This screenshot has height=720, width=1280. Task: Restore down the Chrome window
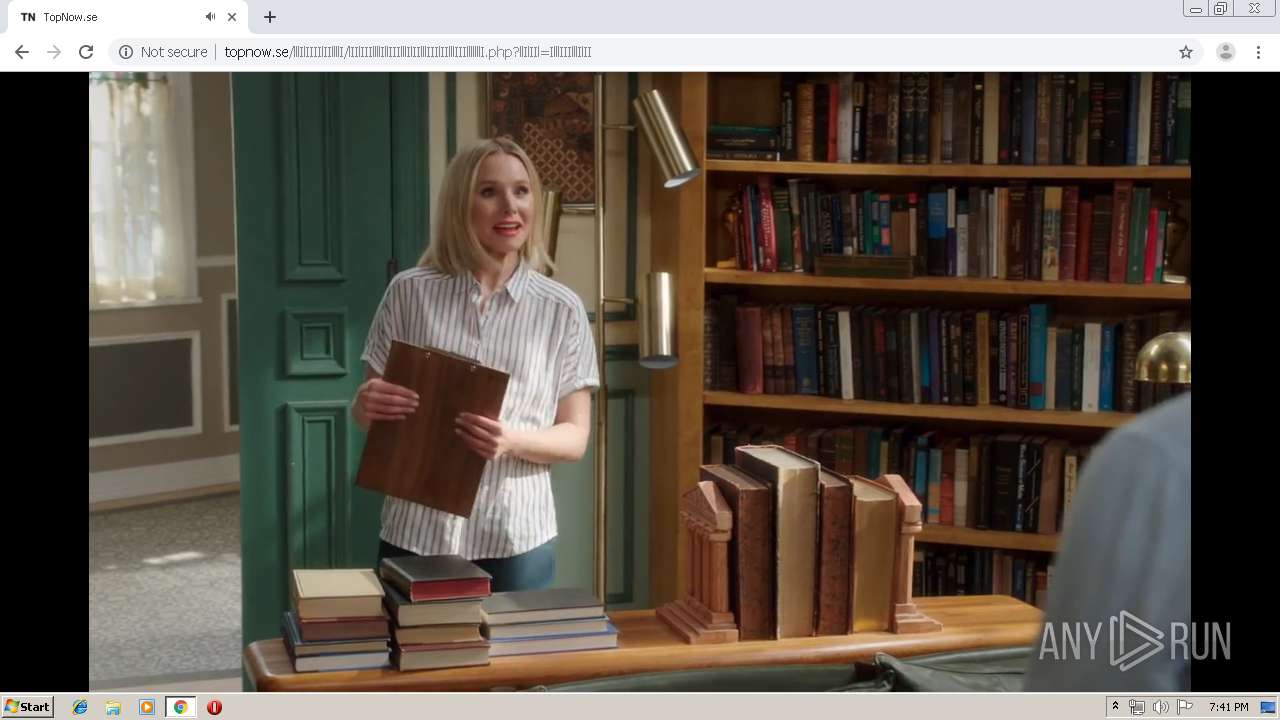click(x=1221, y=9)
